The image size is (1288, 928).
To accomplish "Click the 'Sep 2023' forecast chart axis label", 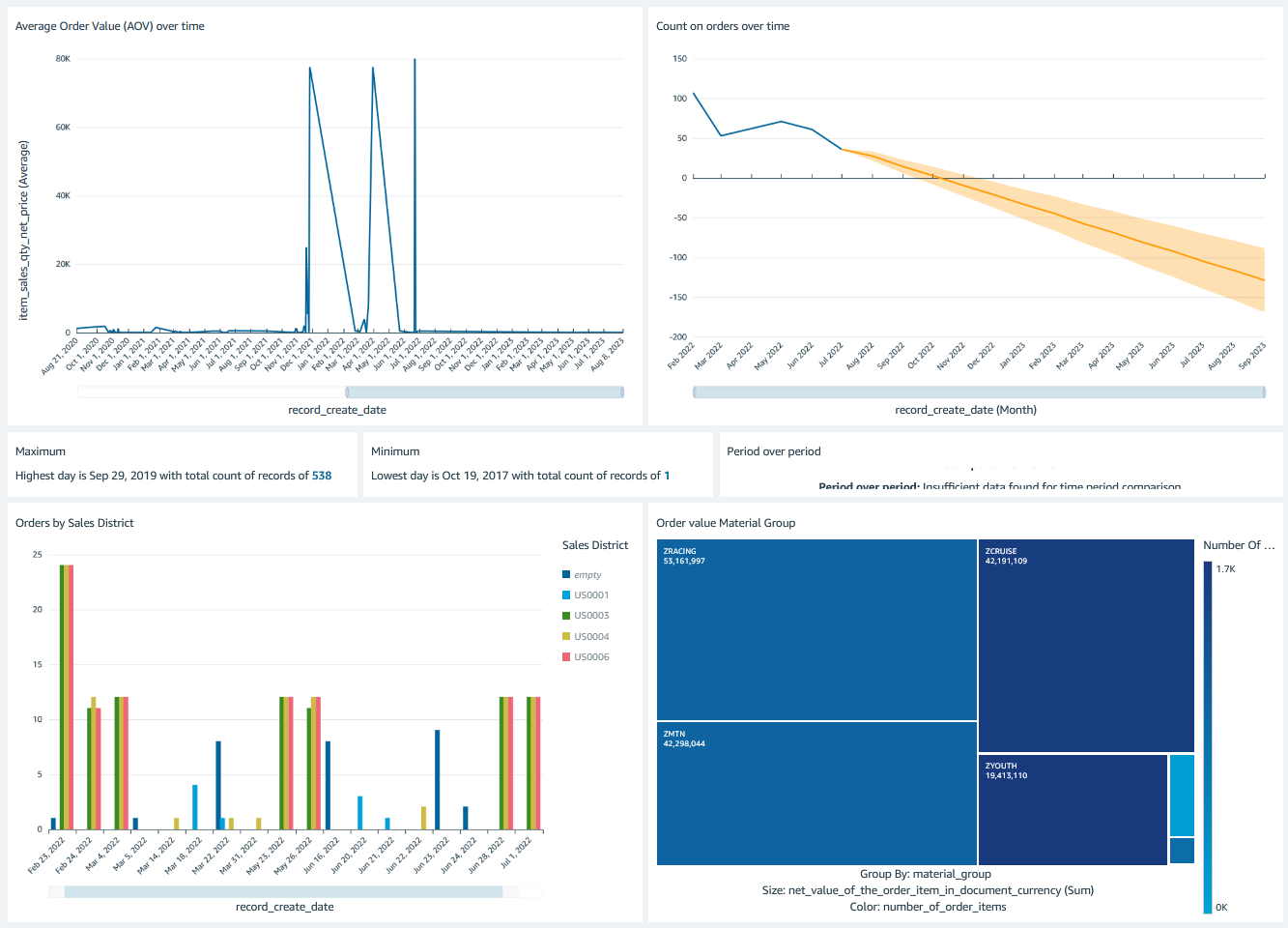I will 1252,356.
